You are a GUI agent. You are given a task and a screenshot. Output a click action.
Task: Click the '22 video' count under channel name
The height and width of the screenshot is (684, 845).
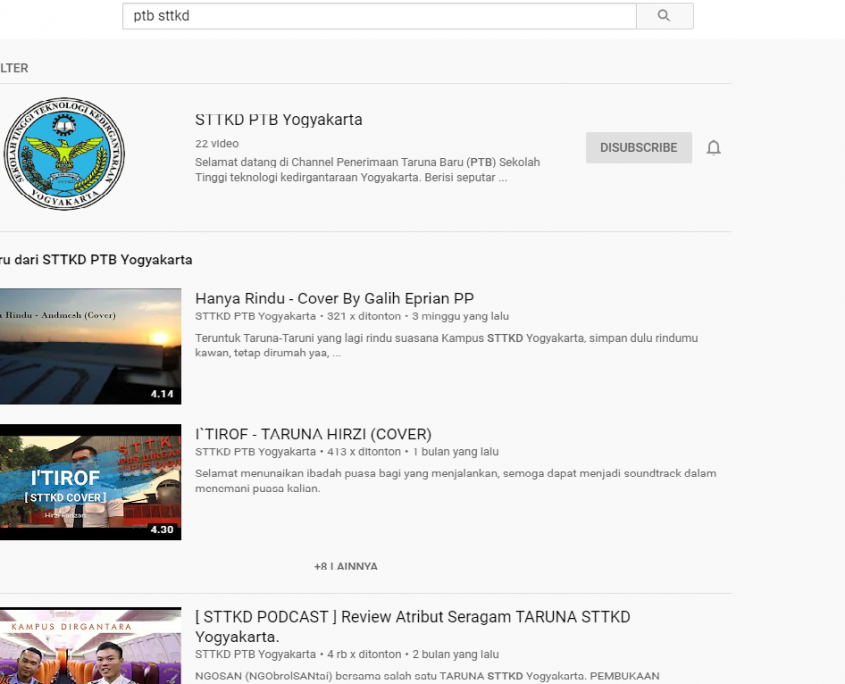click(x=216, y=144)
